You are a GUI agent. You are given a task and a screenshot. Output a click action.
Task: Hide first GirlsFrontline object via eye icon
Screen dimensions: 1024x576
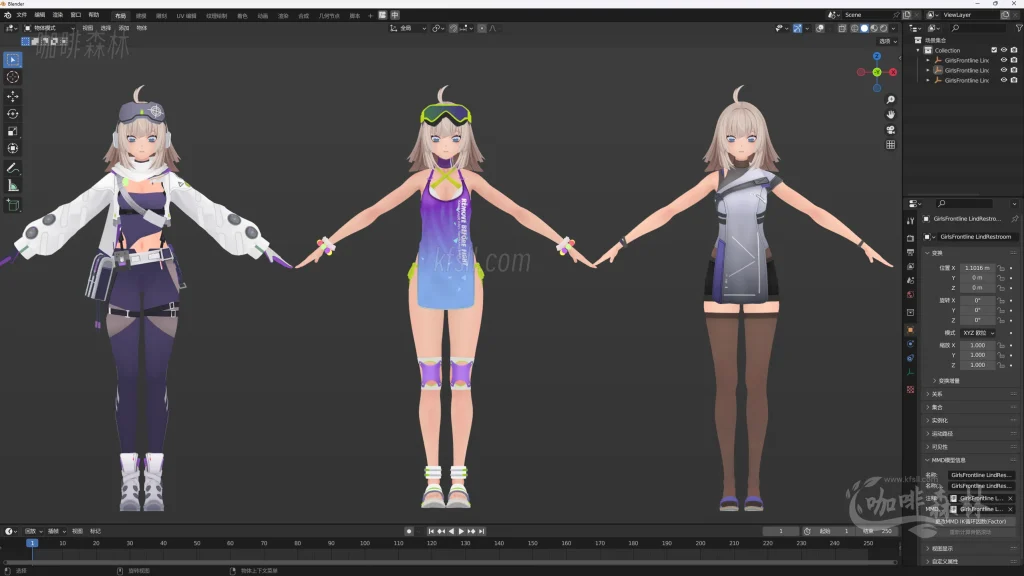(1004, 60)
